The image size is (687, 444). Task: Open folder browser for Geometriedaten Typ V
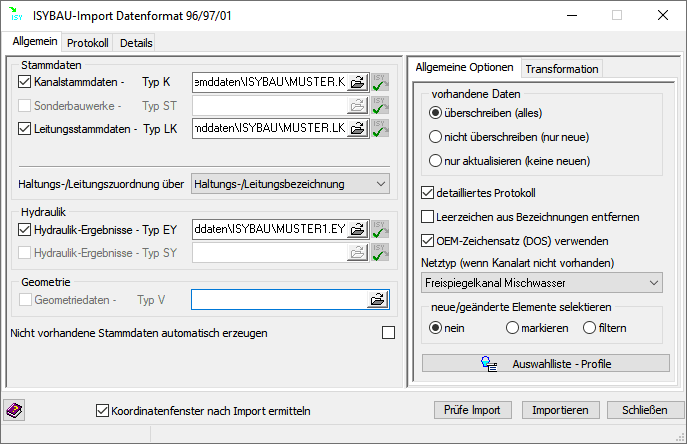point(378,299)
